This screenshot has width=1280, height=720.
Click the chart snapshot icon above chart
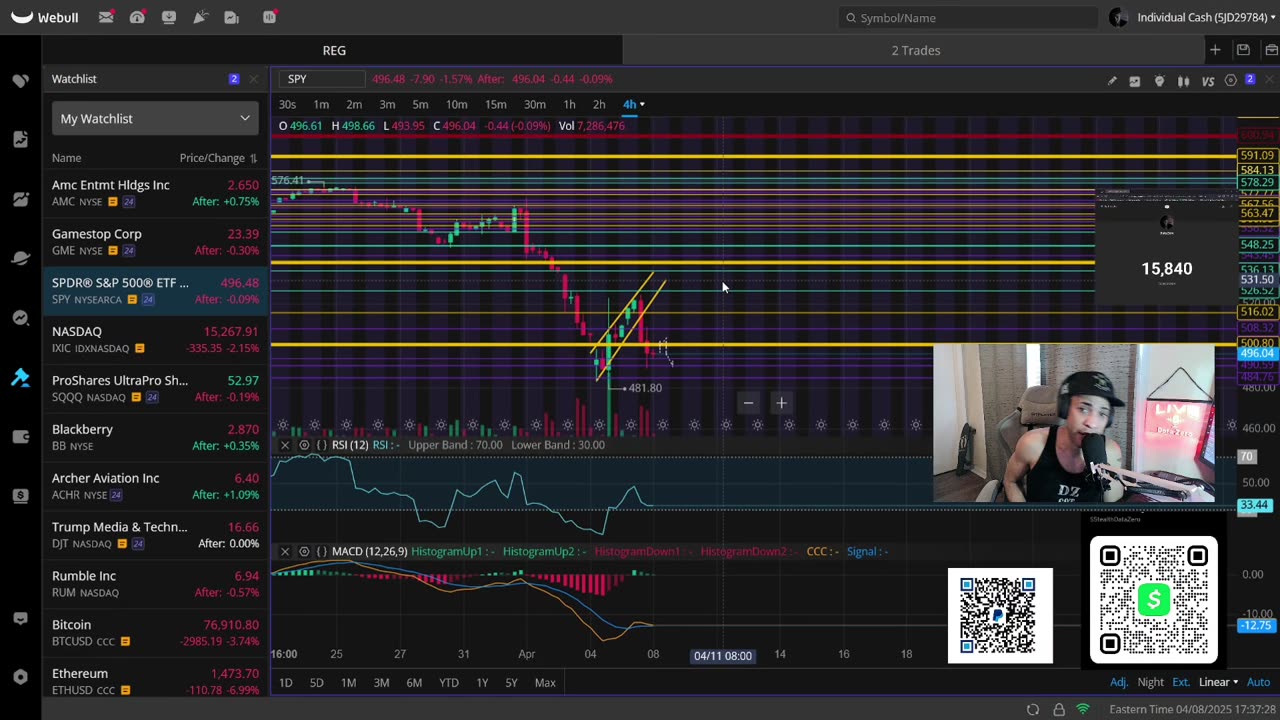[x=1135, y=81]
